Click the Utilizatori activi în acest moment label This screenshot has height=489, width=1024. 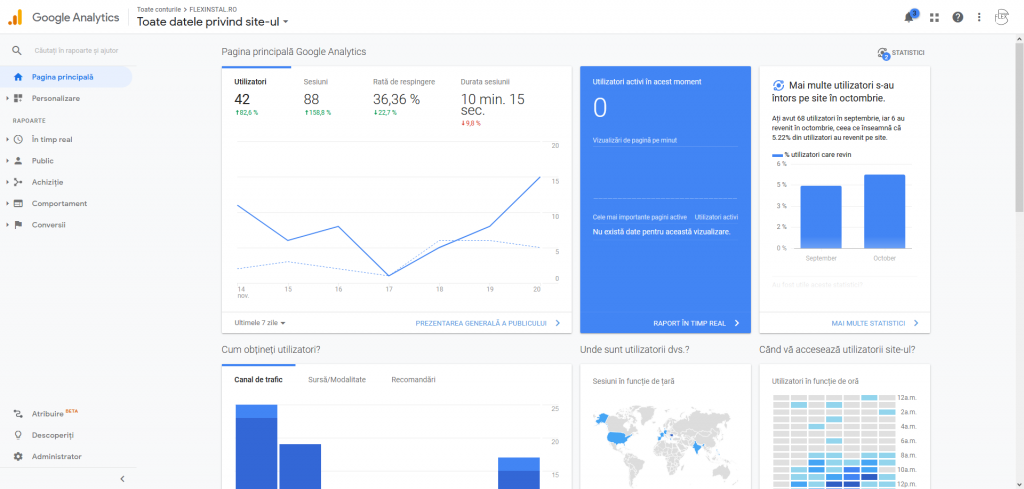647,82
